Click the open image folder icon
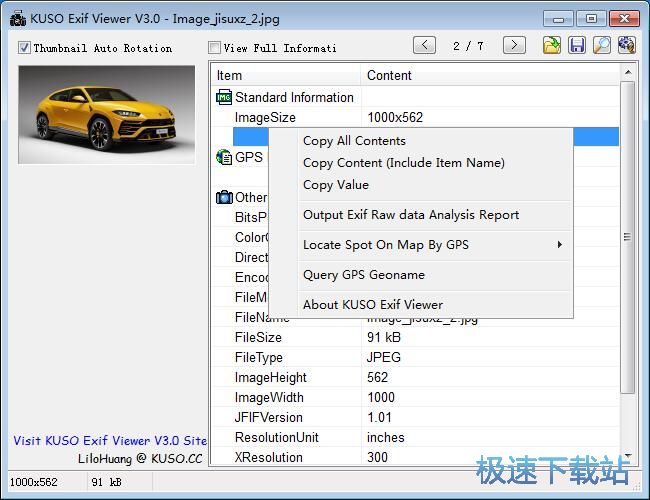Image resolution: width=650 pixels, height=500 pixels. 552,45
